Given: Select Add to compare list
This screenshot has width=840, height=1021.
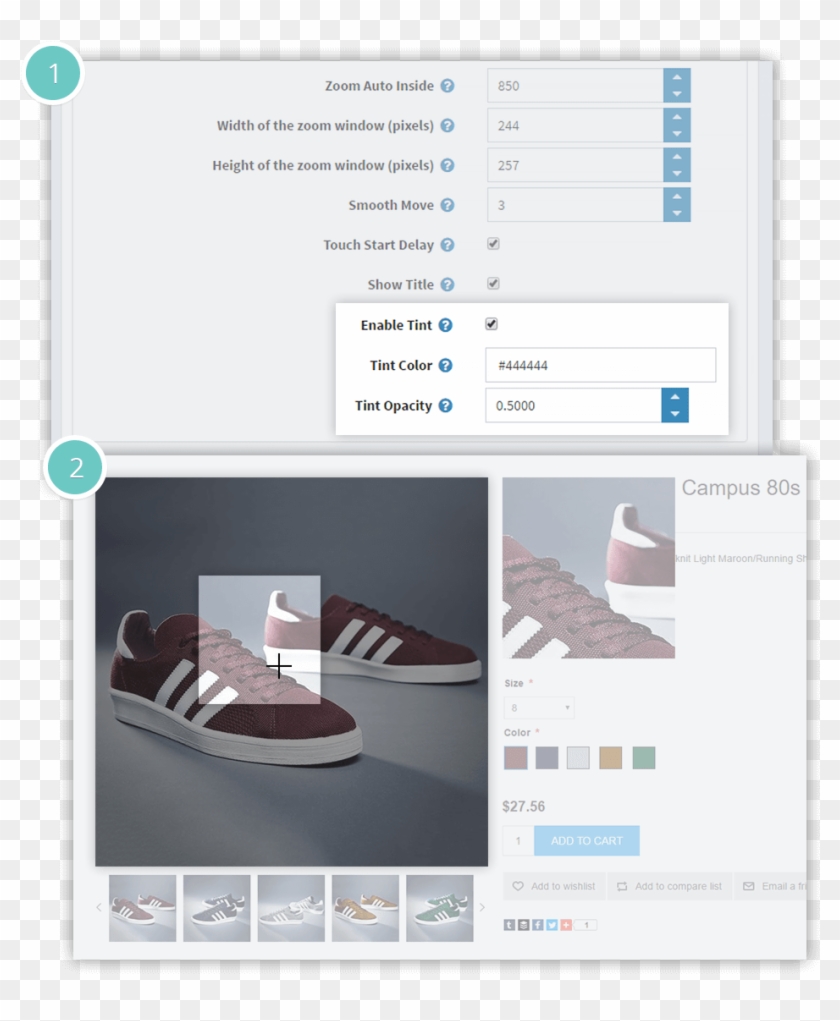Looking at the screenshot, I should click(x=669, y=885).
